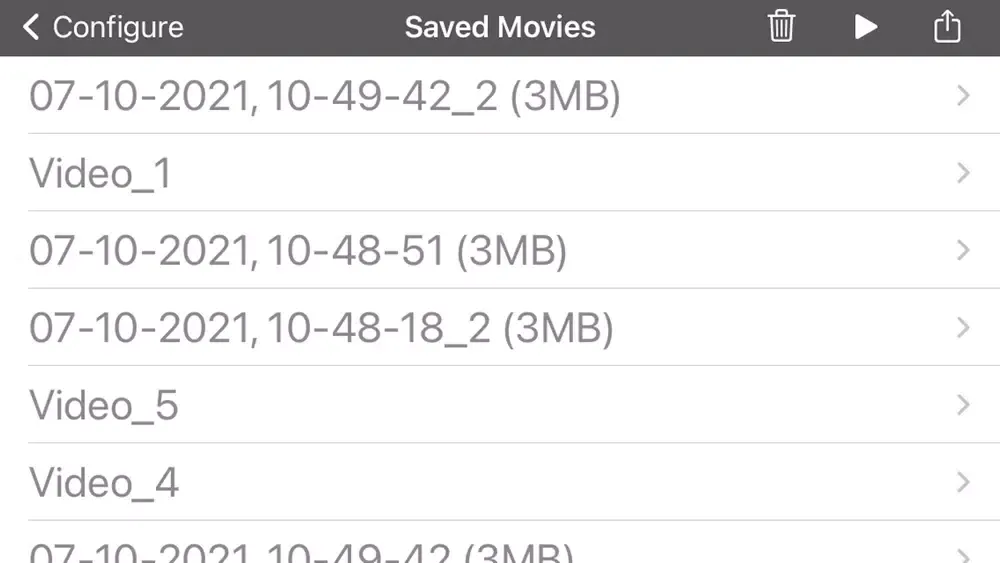1000x563 pixels.
Task: Tap chevron next to Video_4
Action: point(963,483)
